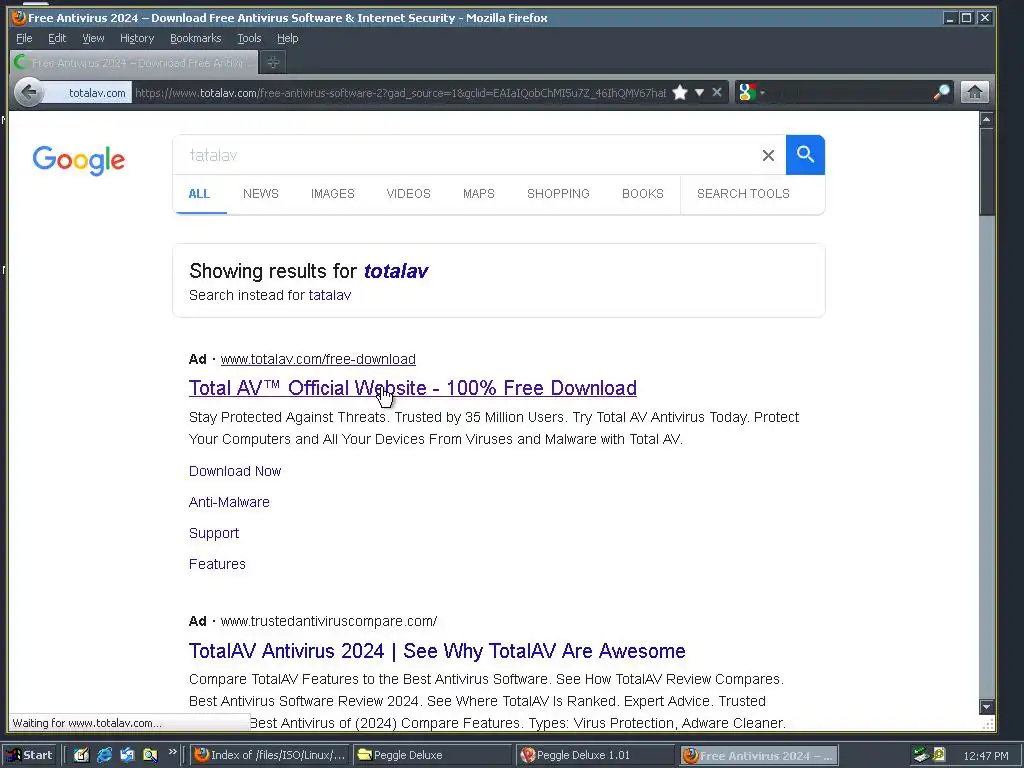This screenshot has width=1024, height=768.
Task: Open the Bookmarks menu
Action: coord(195,39)
